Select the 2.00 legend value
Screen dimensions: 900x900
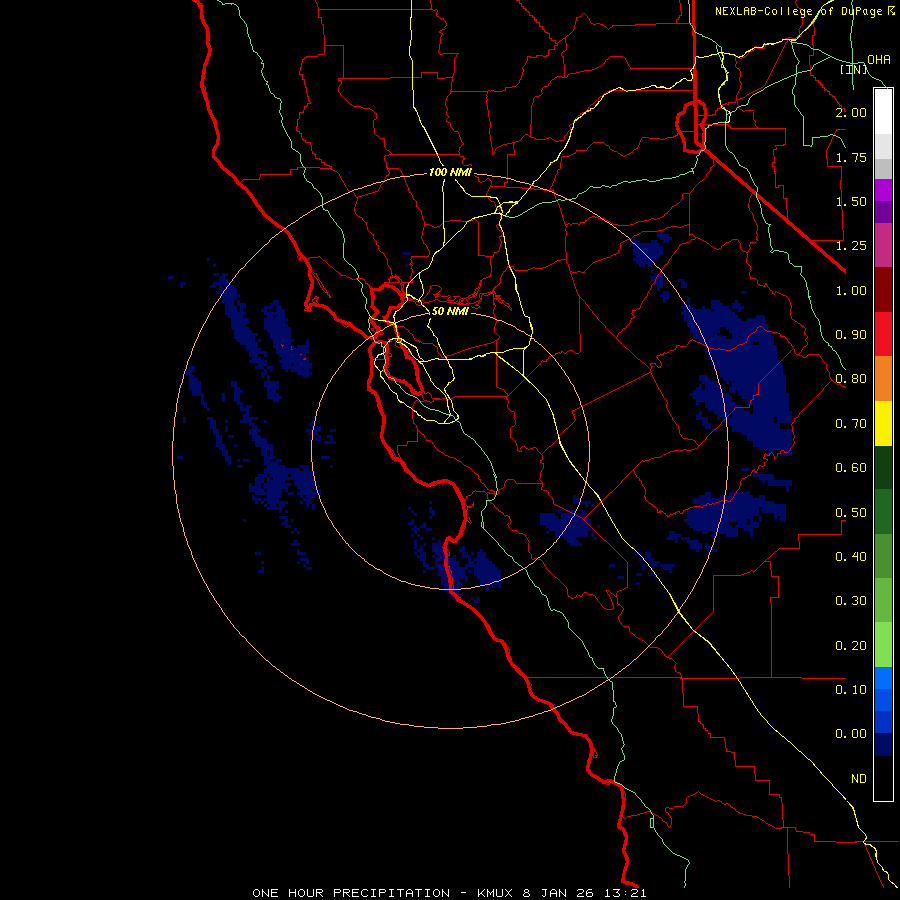point(851,112)
